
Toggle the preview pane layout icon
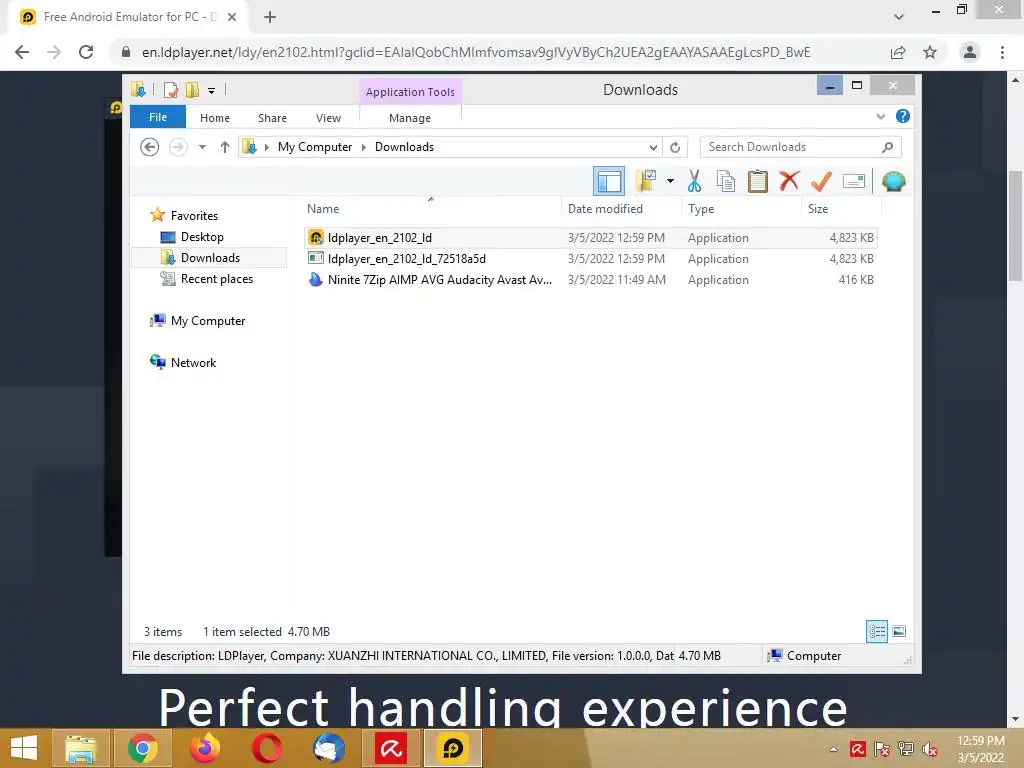pos(609,182)
